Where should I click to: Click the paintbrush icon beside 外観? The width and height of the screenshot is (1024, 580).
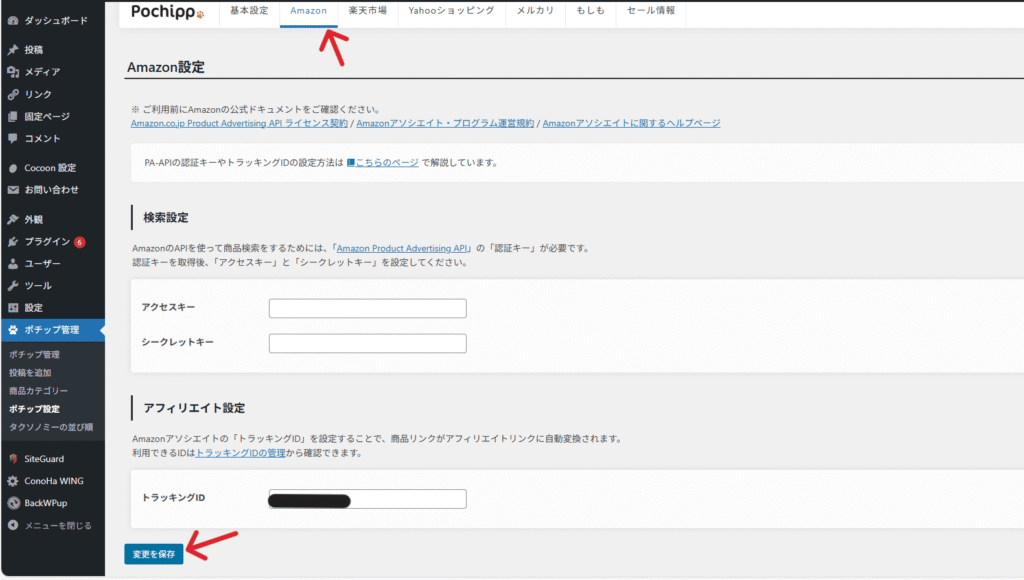[x=13, y=219]
